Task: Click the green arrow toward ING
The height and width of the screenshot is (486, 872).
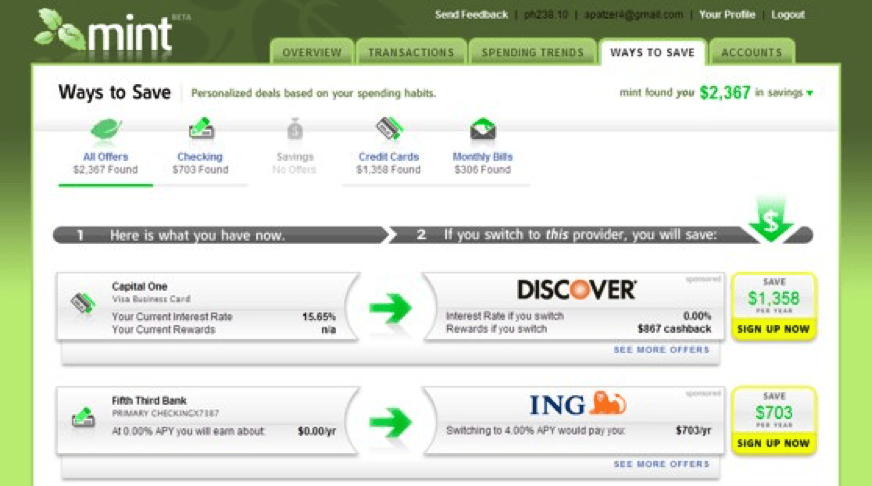Action: tap(390, 423)
